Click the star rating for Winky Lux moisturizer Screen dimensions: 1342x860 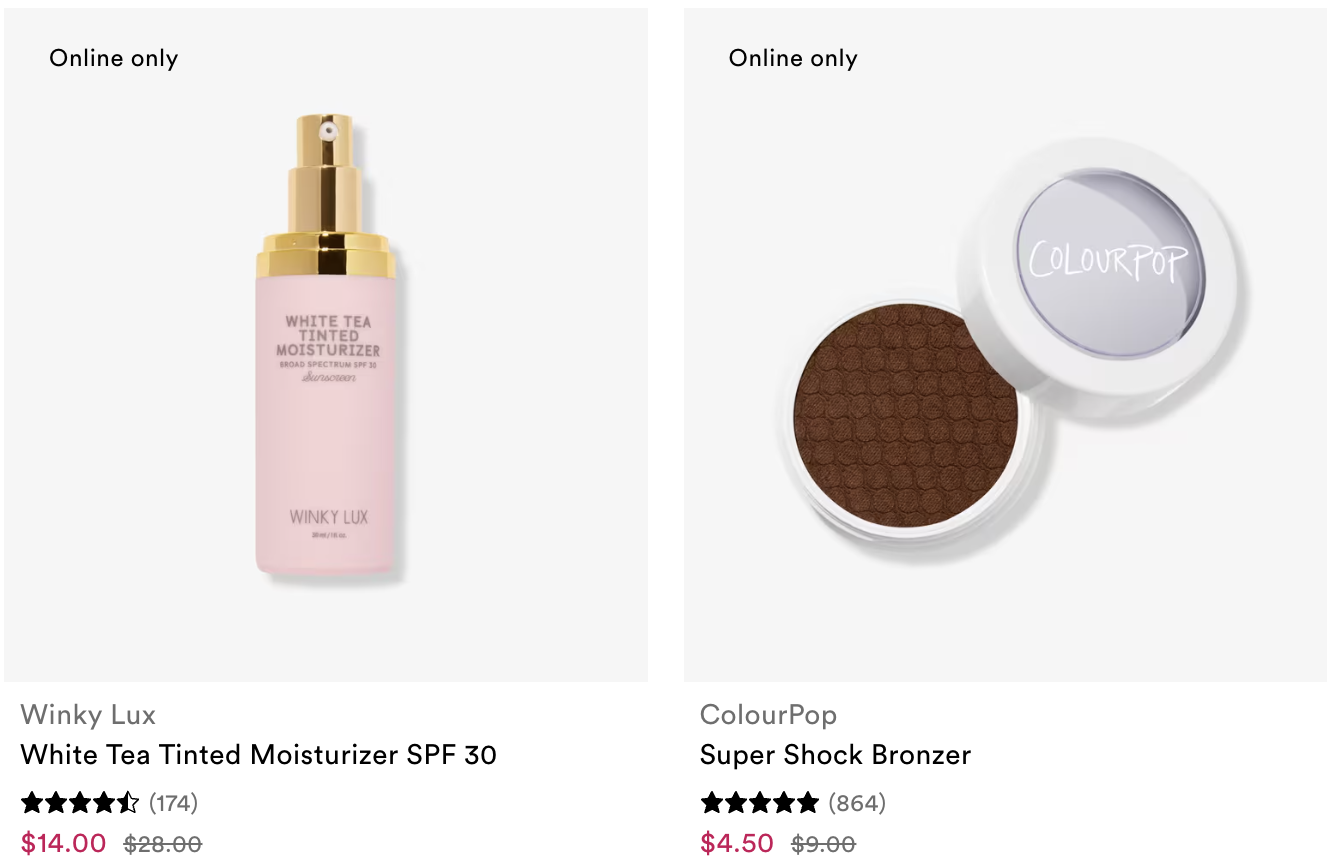pyautogui.click(x=80, y=802)
